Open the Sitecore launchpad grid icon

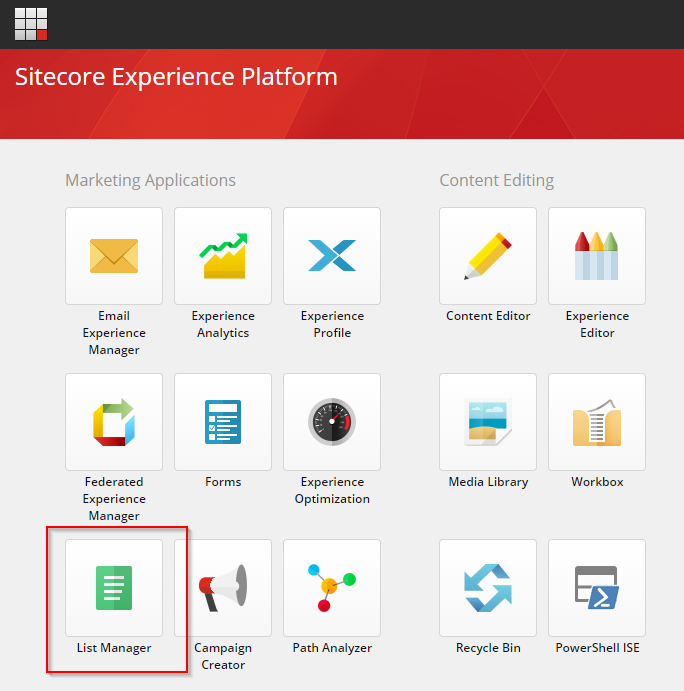coord(31,24)
